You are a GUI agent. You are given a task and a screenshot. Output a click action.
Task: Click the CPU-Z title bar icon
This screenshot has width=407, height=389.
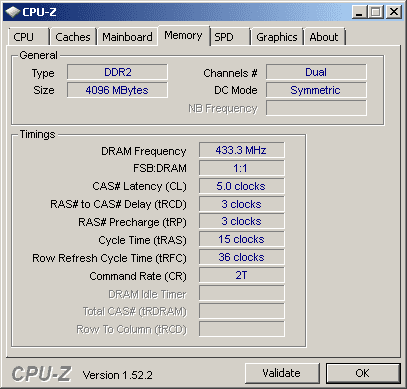click(12, 12)
